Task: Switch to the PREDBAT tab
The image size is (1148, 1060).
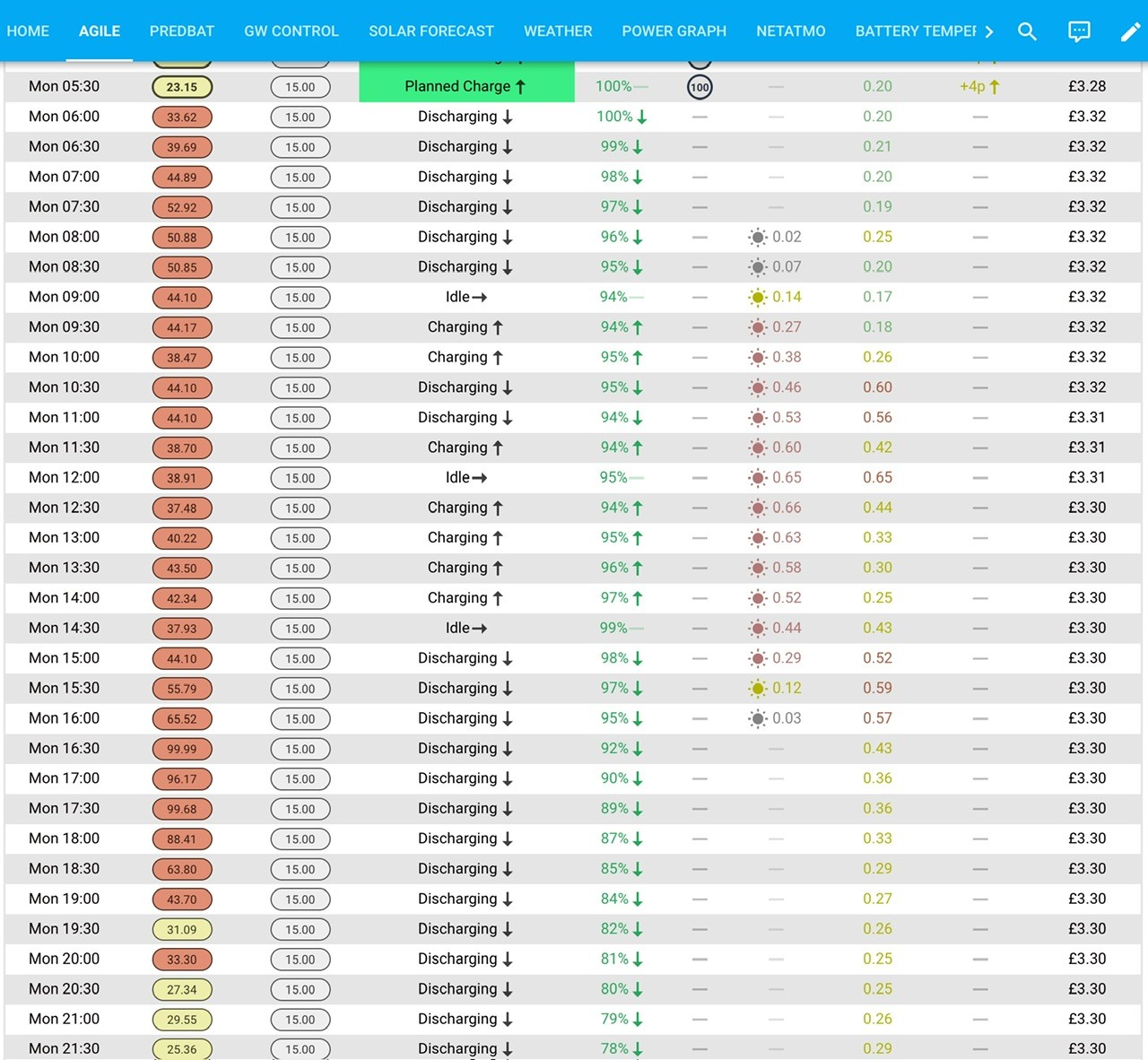Action: (x=182, y=31)
